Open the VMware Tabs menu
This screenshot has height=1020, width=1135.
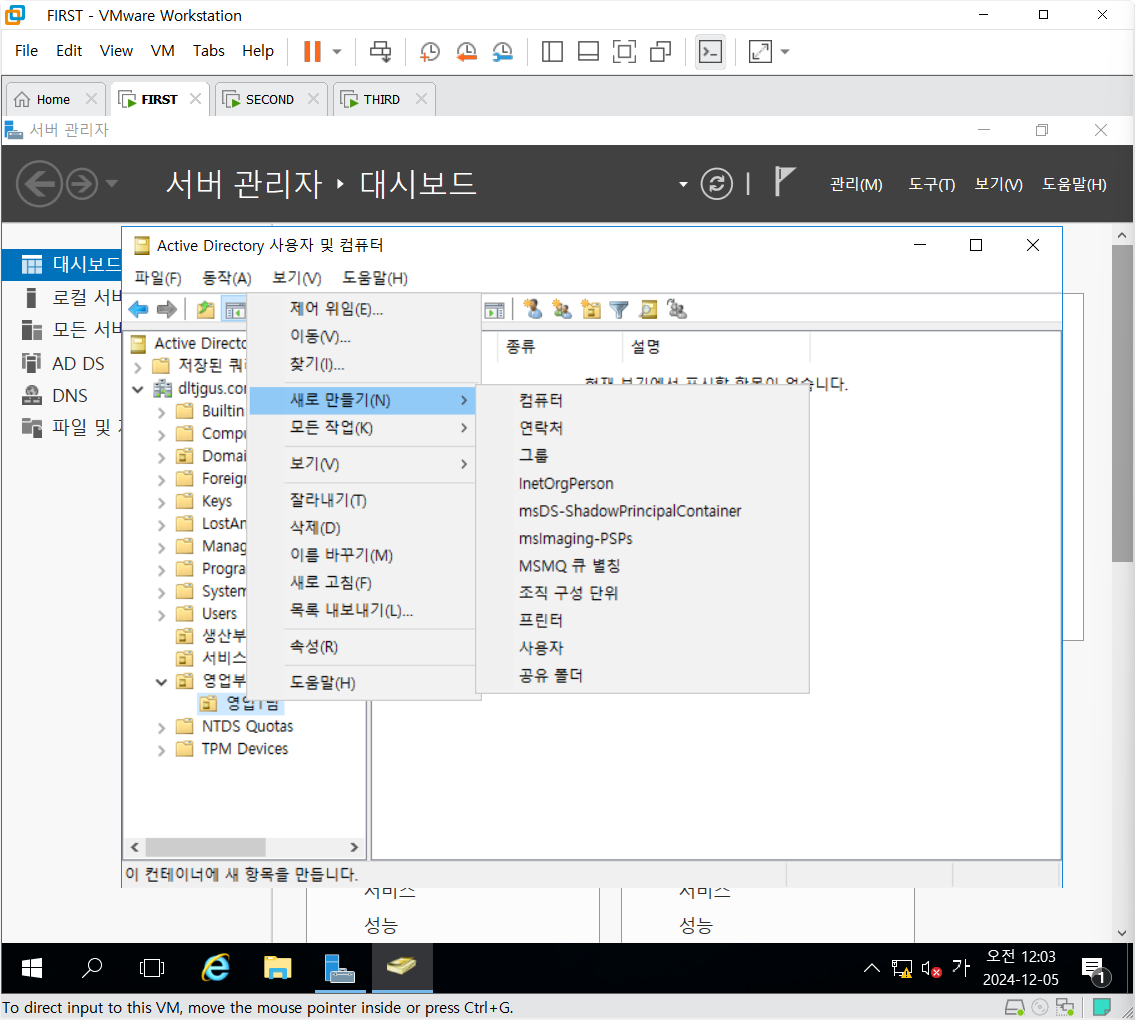tap(208, 51)
